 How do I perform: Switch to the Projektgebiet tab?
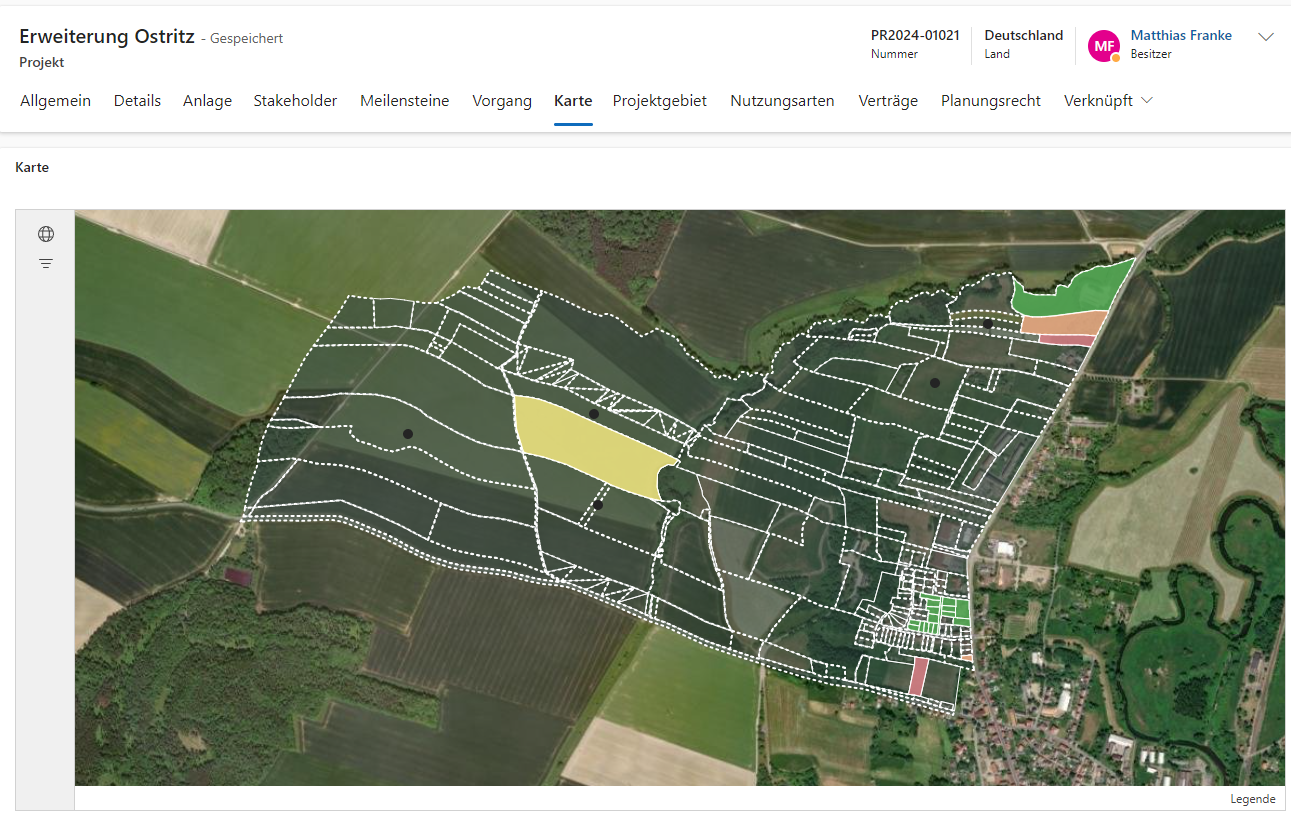click(660, 101)
